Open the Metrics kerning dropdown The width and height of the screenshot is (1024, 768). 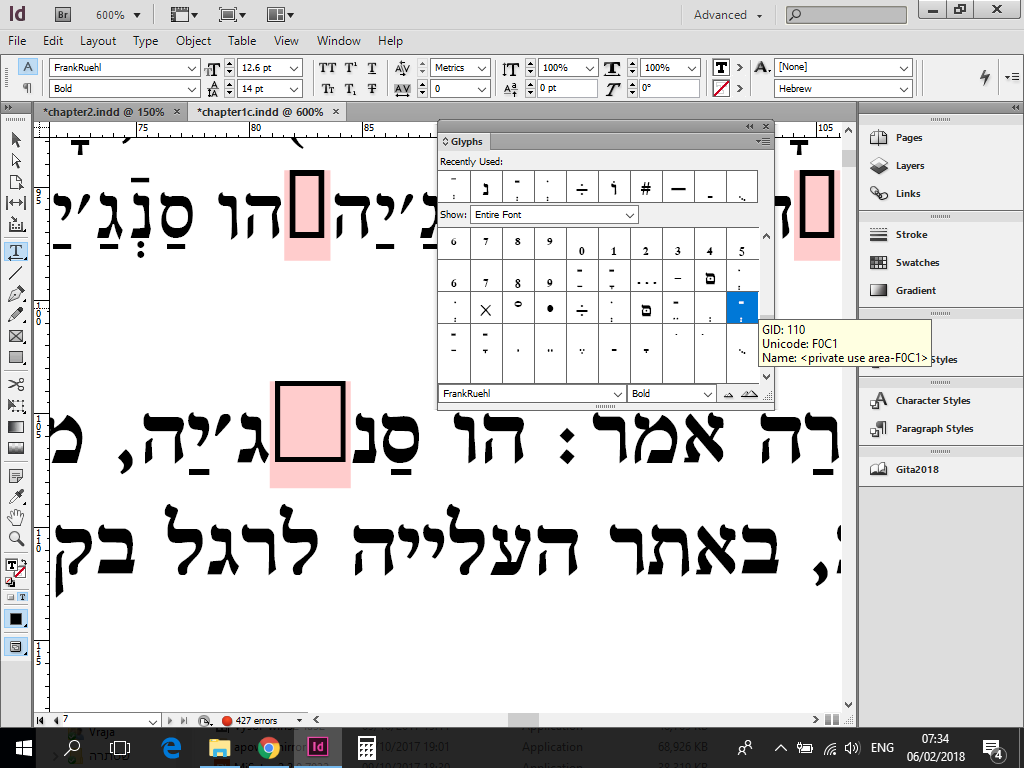[x=482, y=68]
